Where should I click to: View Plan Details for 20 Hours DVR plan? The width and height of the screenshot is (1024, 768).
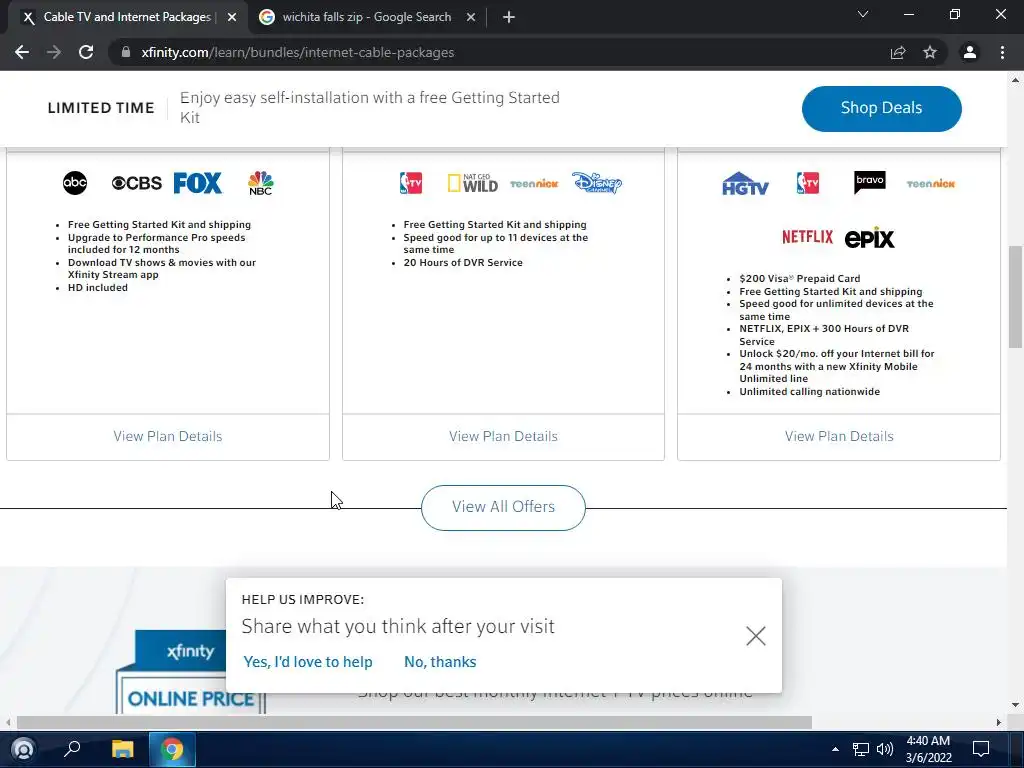504,436
